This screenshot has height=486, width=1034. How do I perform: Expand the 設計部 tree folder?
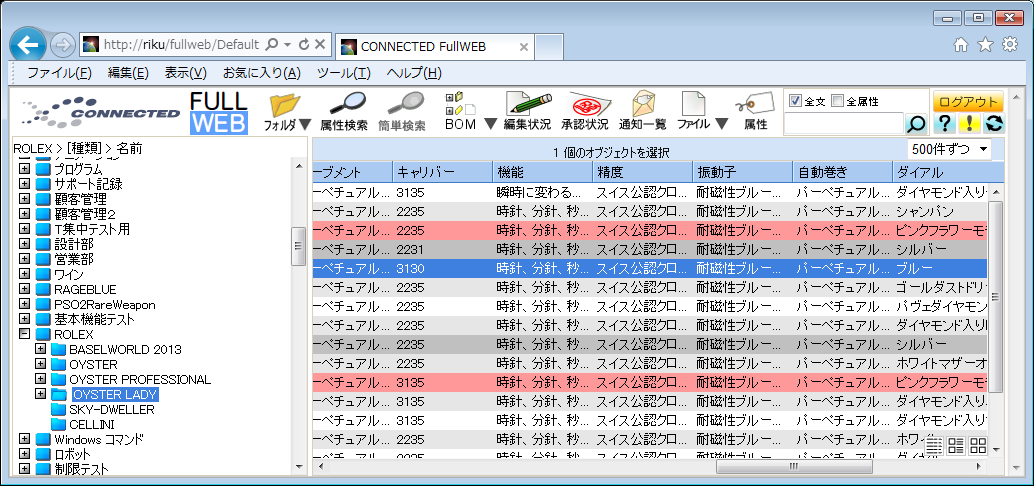[x=24, y=244]
